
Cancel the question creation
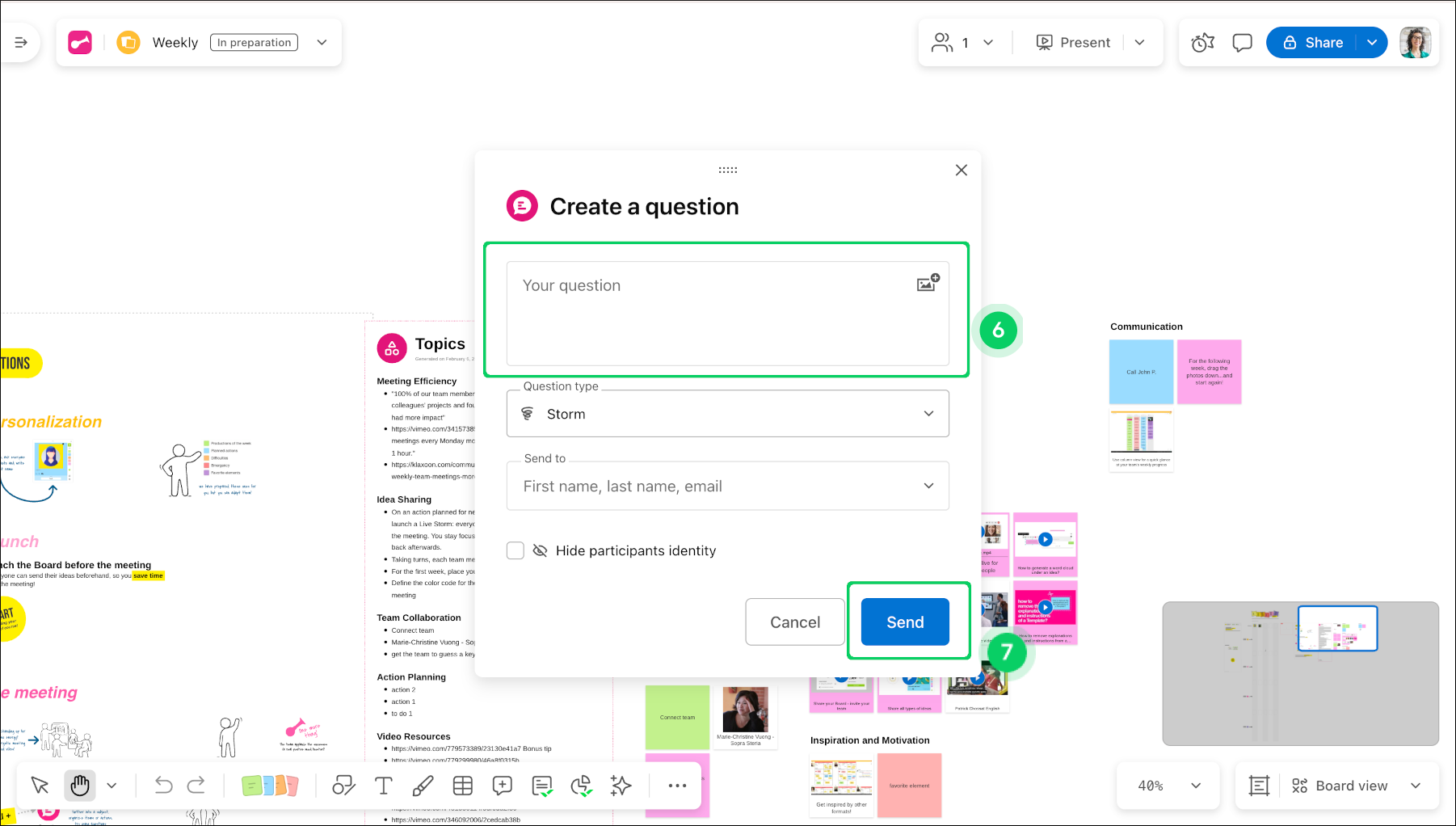(x=794, y=622)
